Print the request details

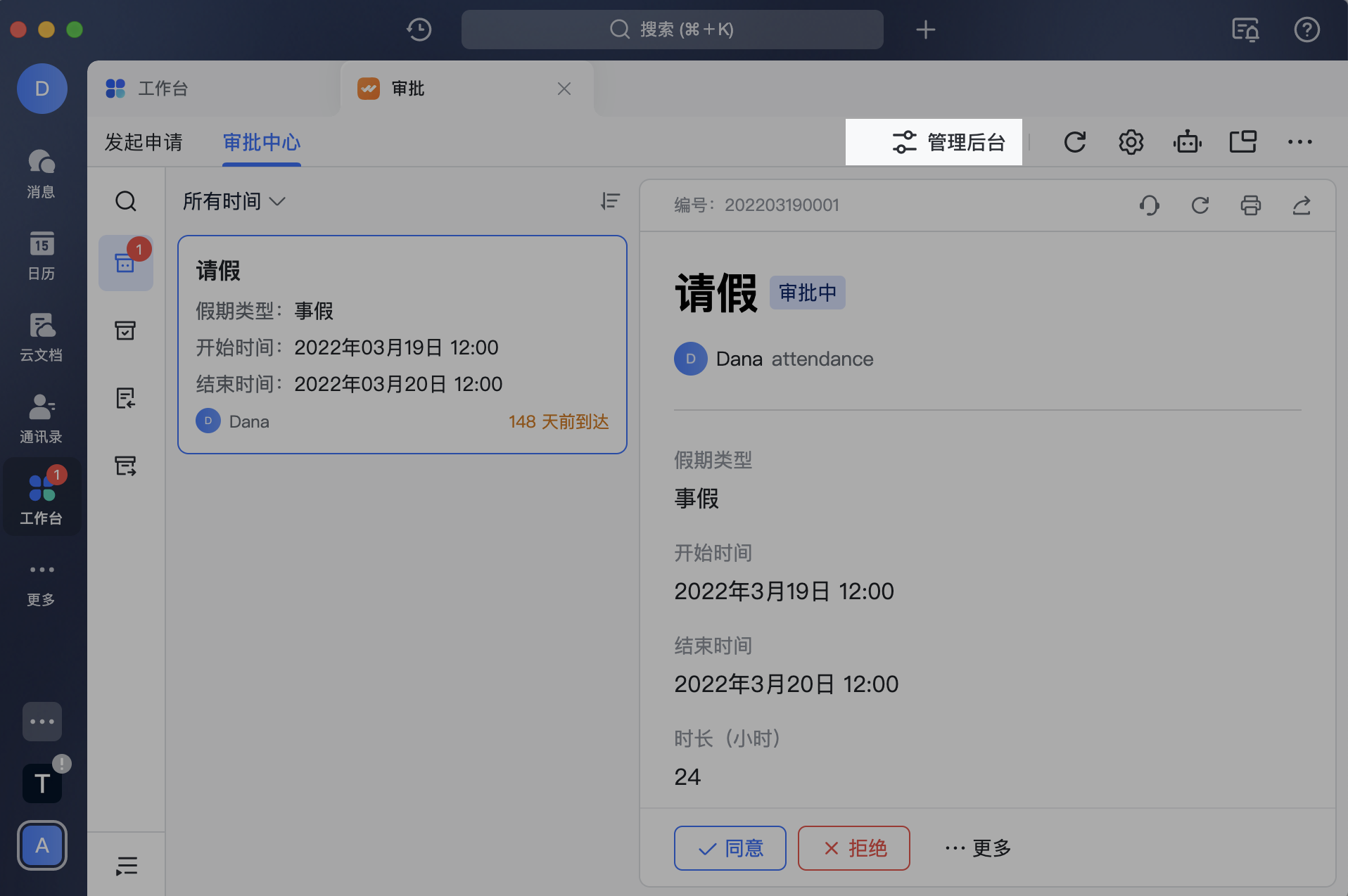(1251, 205)
